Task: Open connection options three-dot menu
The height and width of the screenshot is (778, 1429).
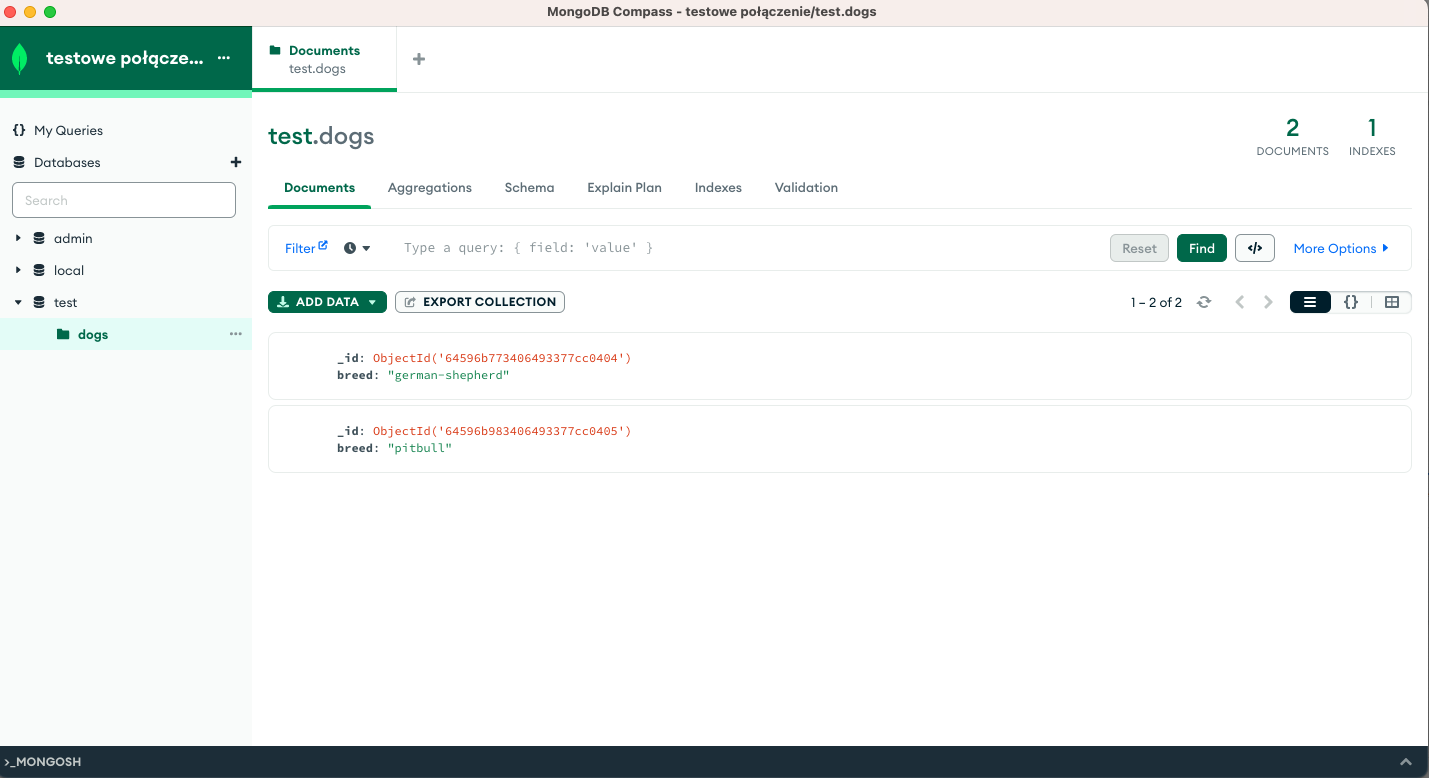Action: coord(224,58)
